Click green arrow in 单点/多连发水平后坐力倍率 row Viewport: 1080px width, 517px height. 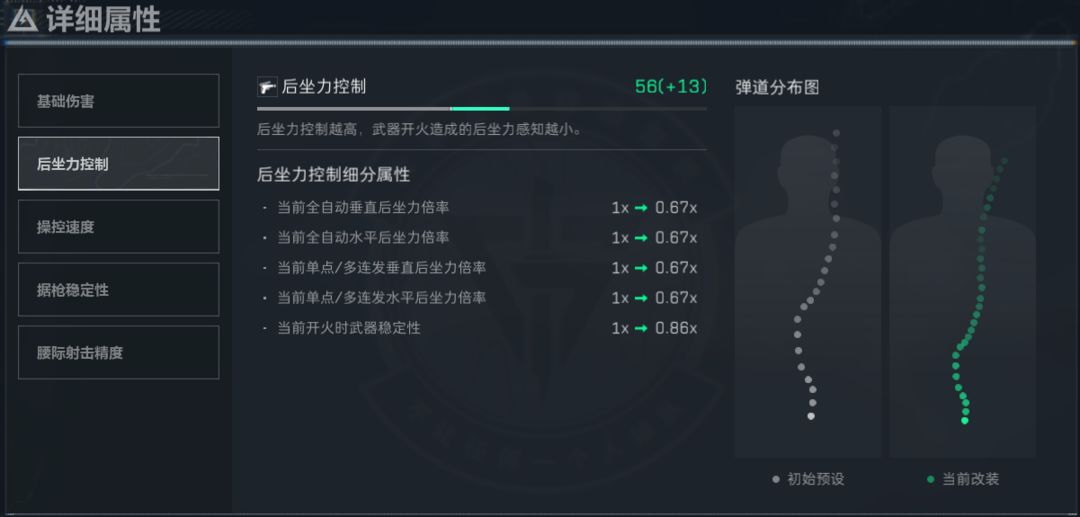coord(641,298)
